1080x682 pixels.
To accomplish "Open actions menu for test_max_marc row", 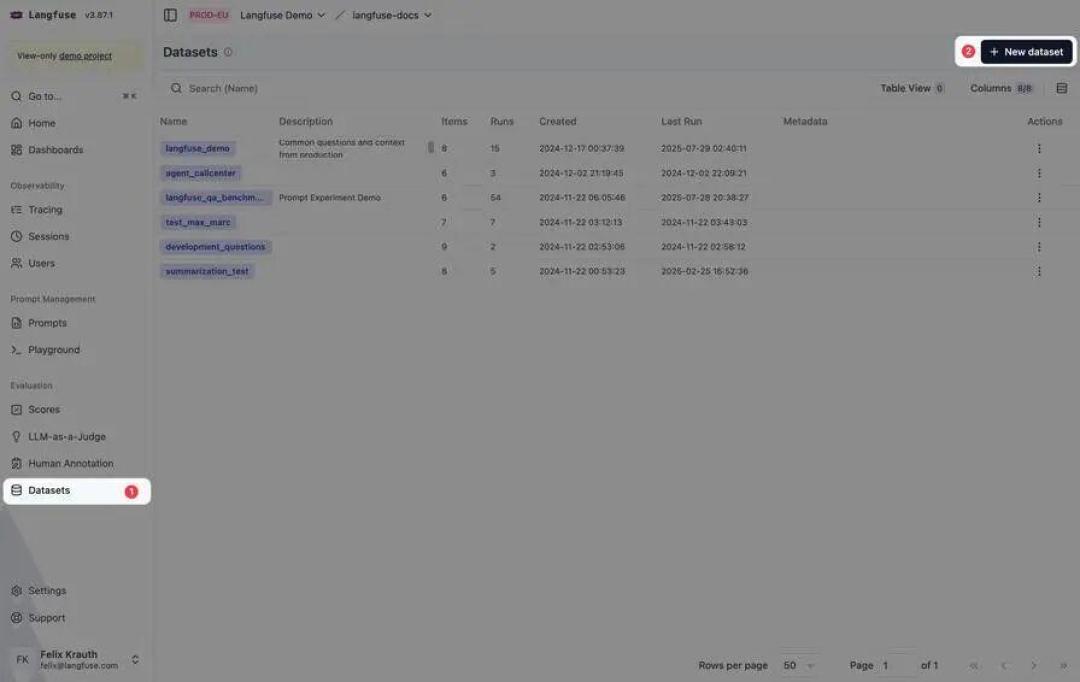I will [x=1039, y=223].
